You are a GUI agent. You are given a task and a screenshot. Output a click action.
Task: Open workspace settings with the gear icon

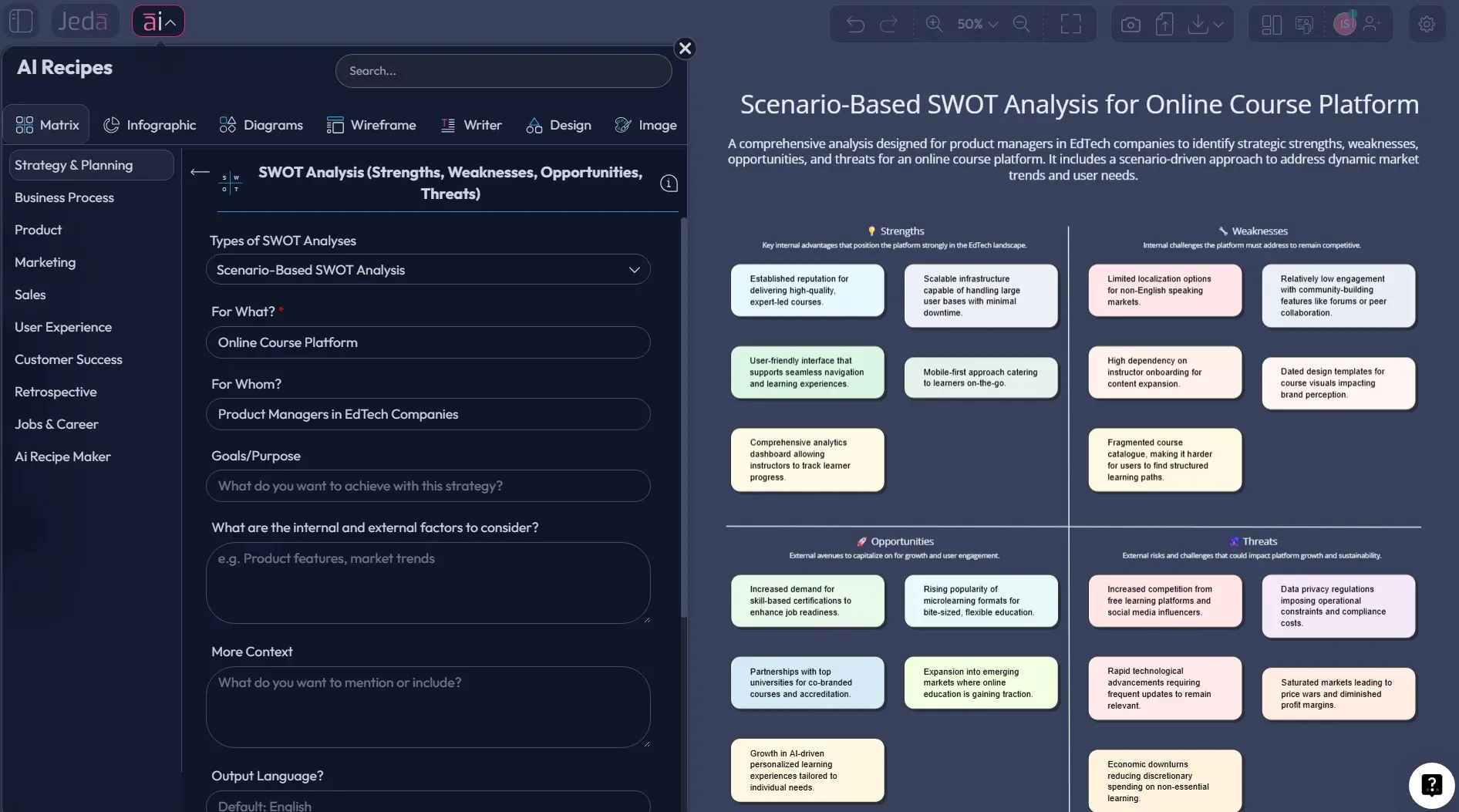[x=1427, y=24]
